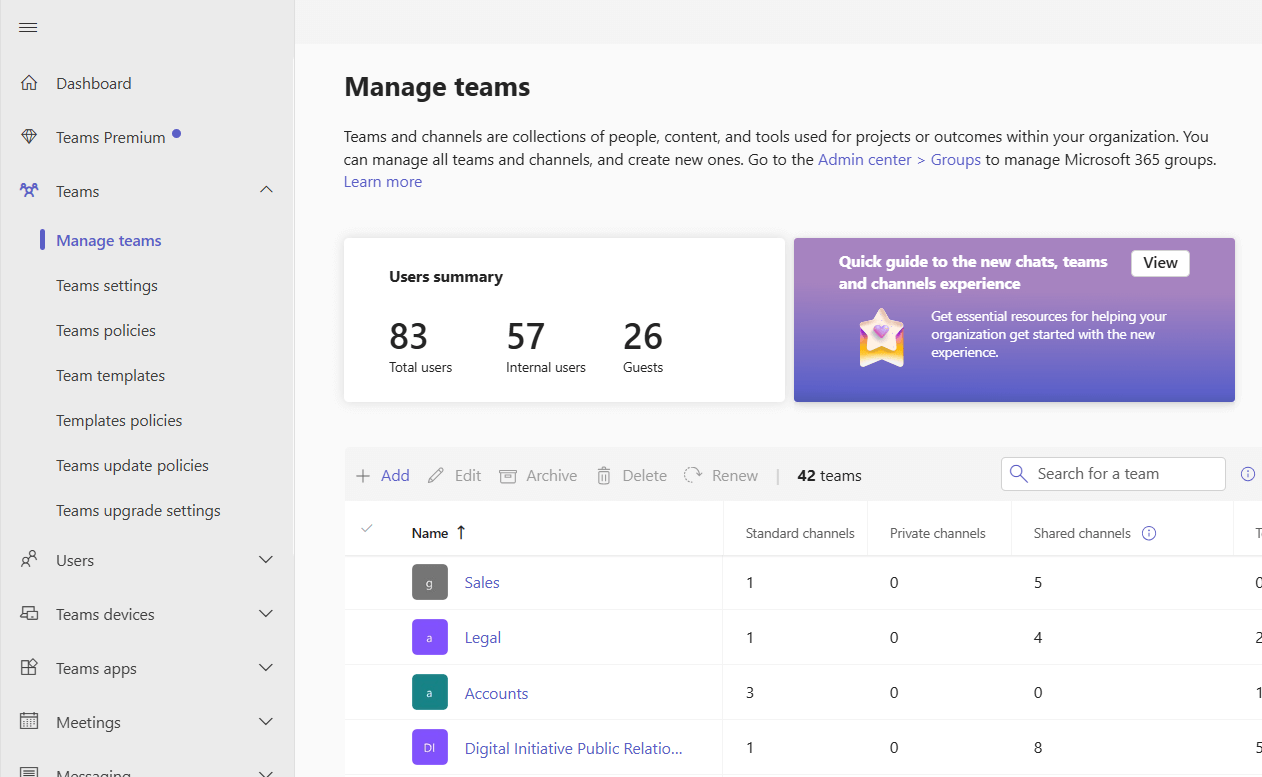The height and width of the screenshot is (777, 1262).
Task: Expand the Meetings section
Action: [x=265, y=722]
